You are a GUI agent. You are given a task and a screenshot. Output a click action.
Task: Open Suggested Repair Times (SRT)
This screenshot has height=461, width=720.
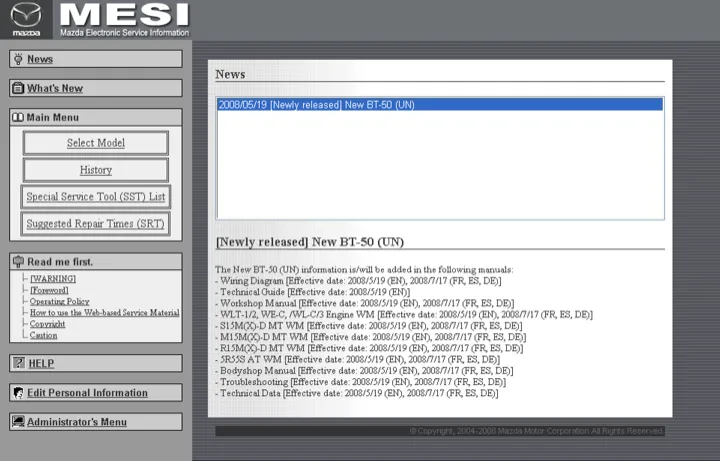tap(96, 224)
